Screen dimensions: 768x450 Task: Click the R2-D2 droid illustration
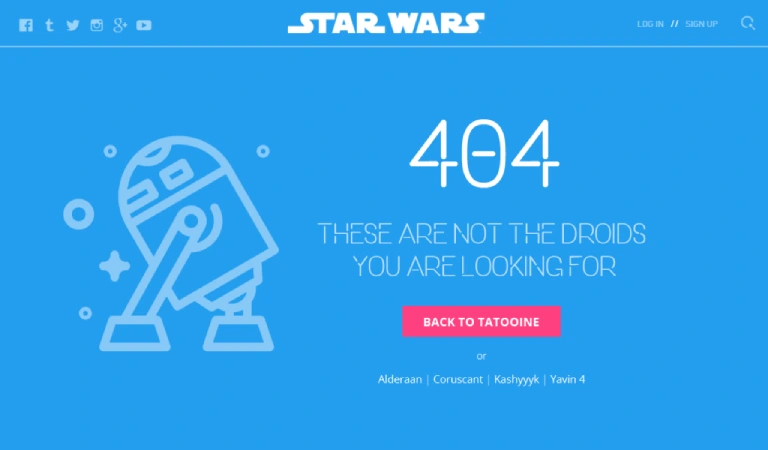click(x=190, y=243)
